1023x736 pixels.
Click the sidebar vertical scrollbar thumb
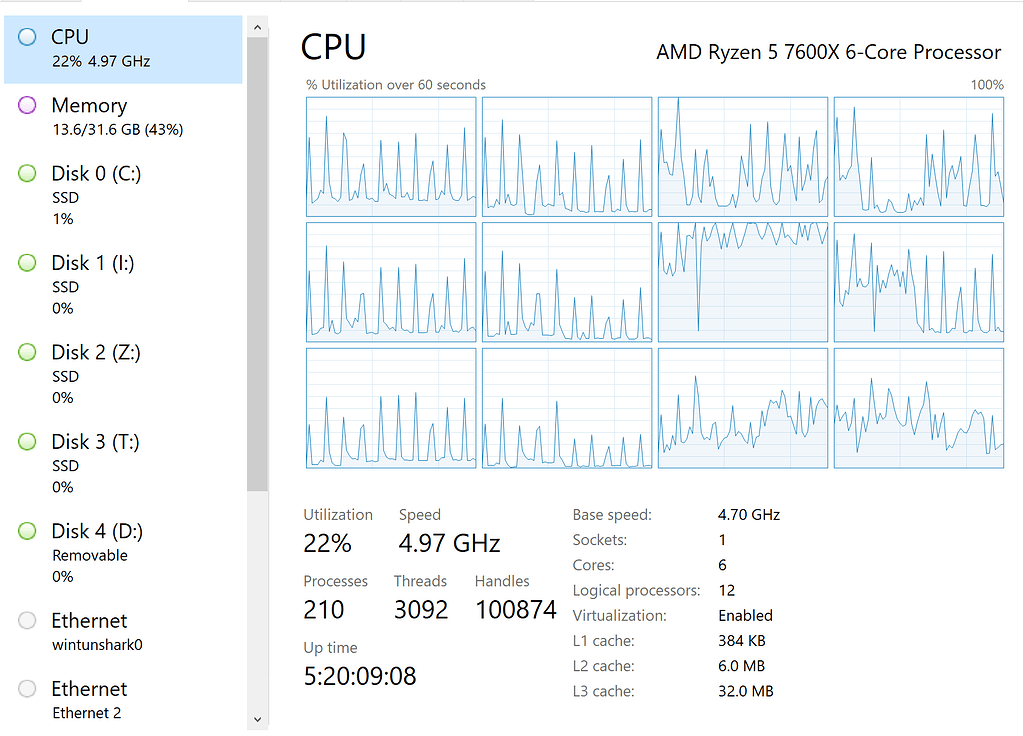click(257, 260)
